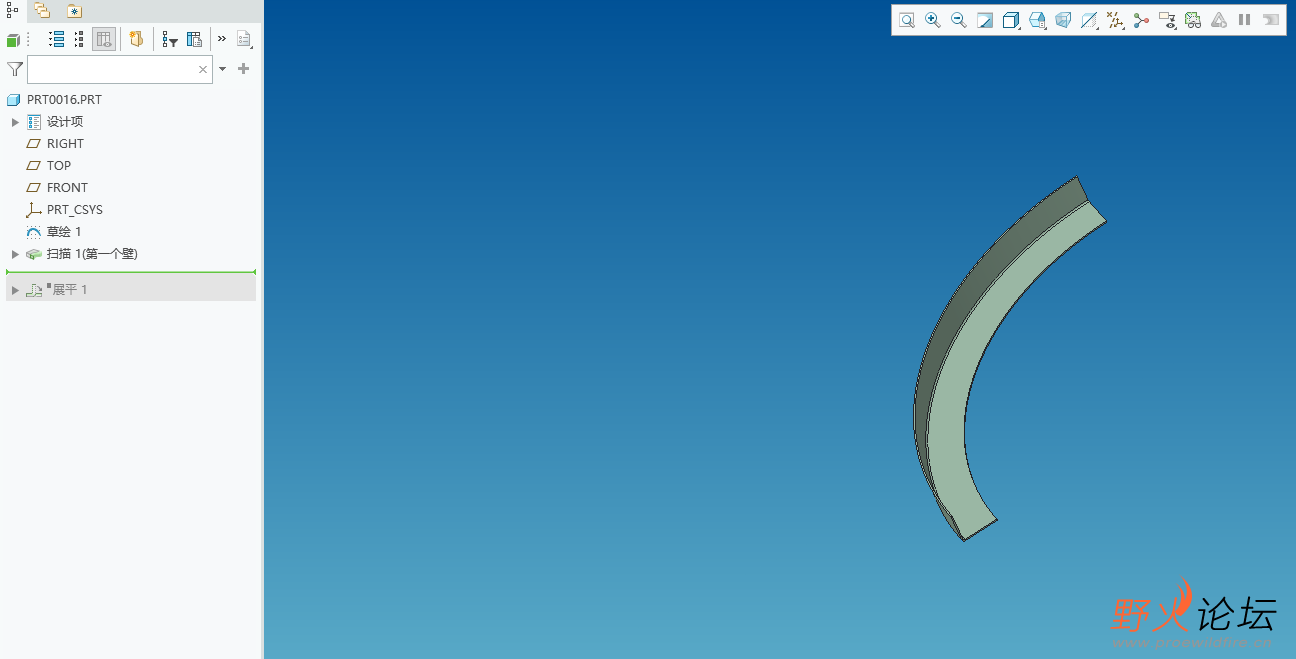Click the grayed last toolbar icon
This screenshot has width=1296, height=659.
(x=1271, y=20)
